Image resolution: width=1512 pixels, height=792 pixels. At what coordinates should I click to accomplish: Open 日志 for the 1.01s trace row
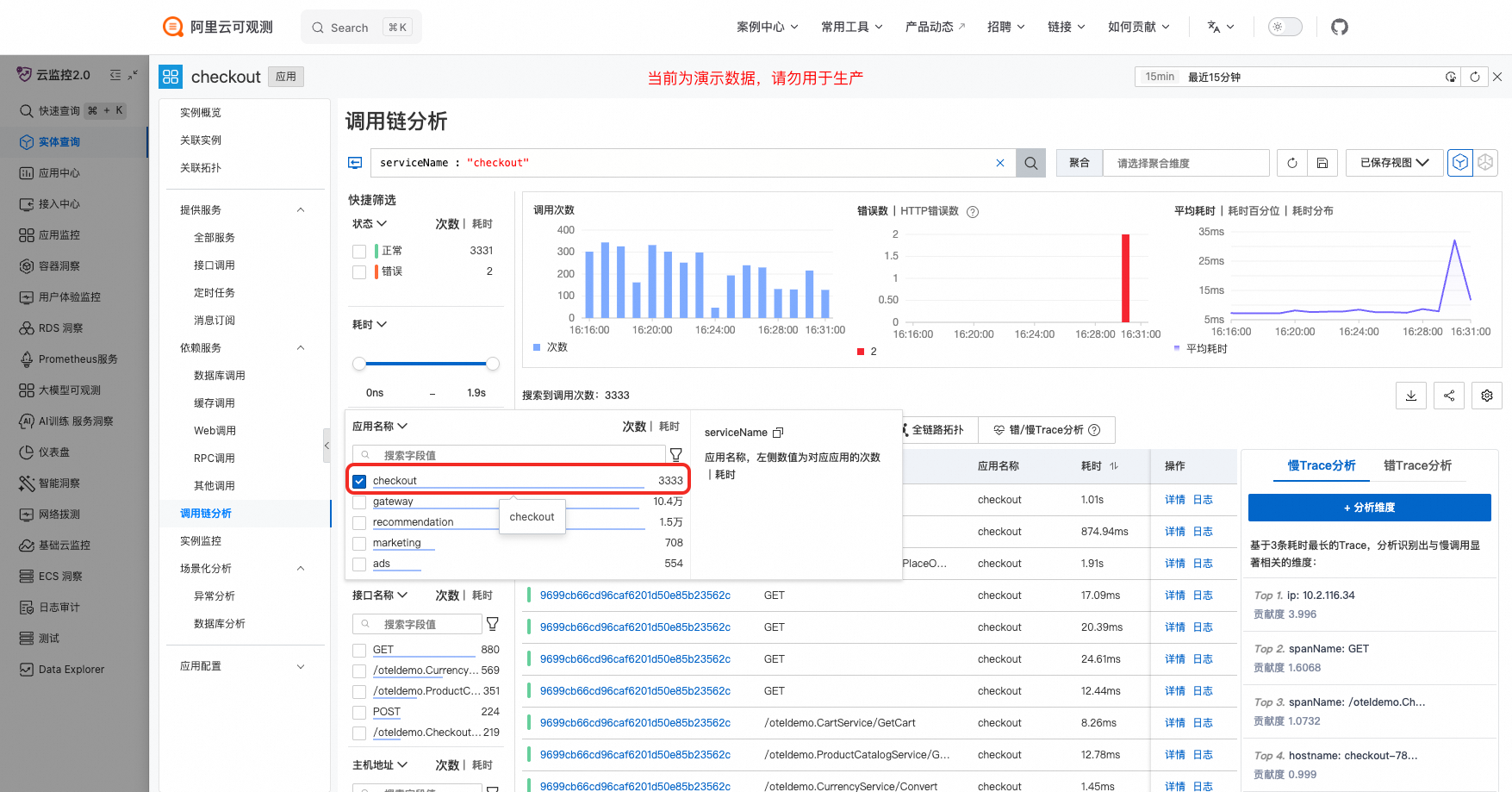(x=1203, y=500)
